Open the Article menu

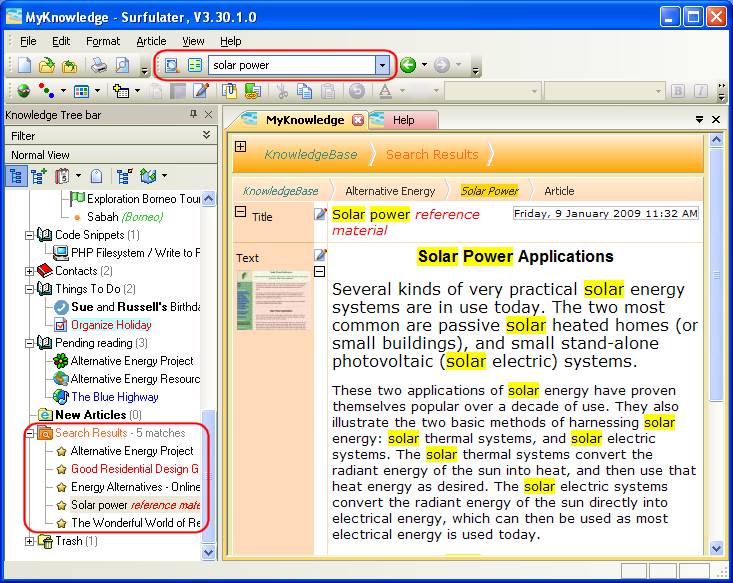[x=151, y=41]
